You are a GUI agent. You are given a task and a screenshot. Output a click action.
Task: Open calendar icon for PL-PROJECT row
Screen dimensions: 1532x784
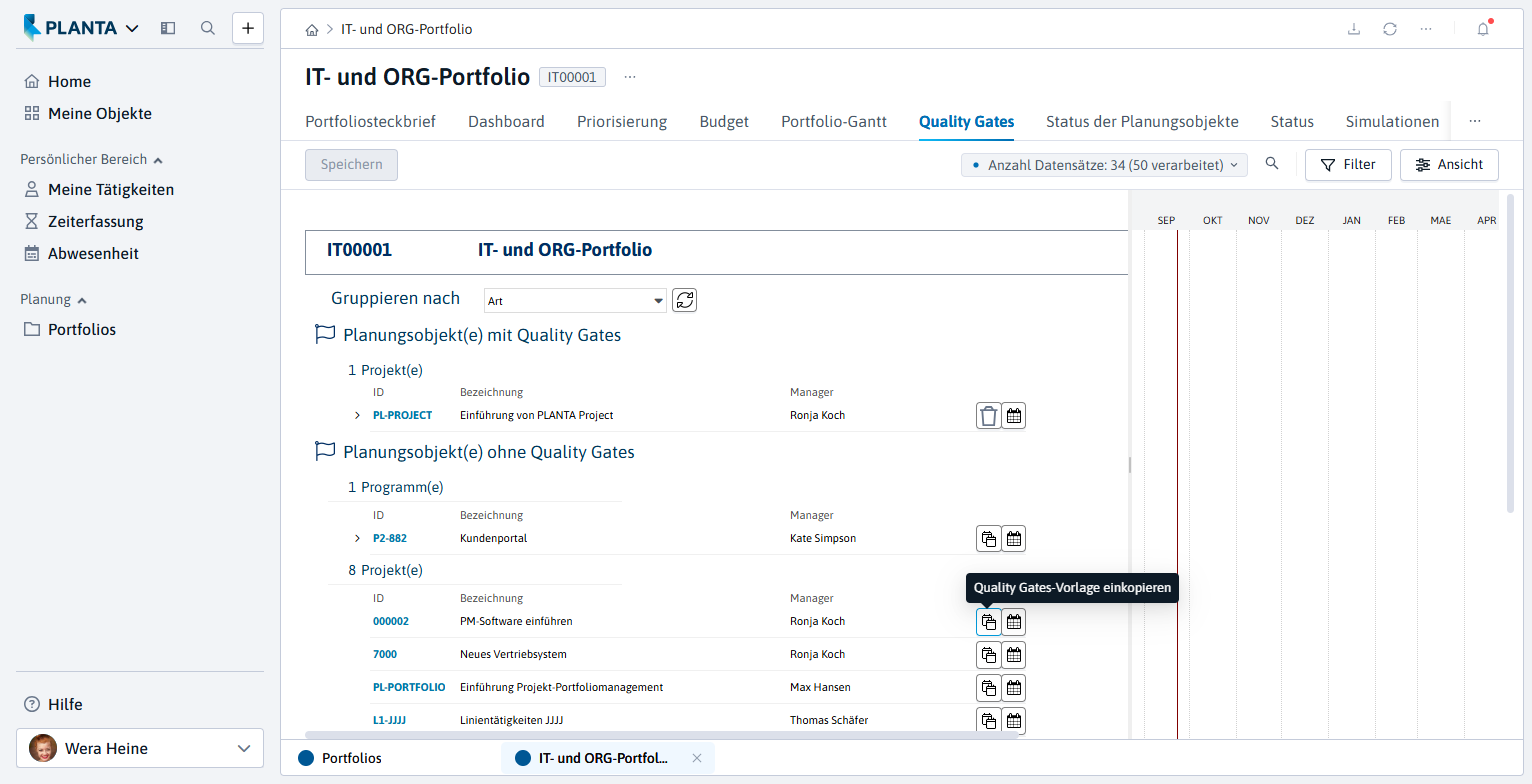pos(1014,416)
